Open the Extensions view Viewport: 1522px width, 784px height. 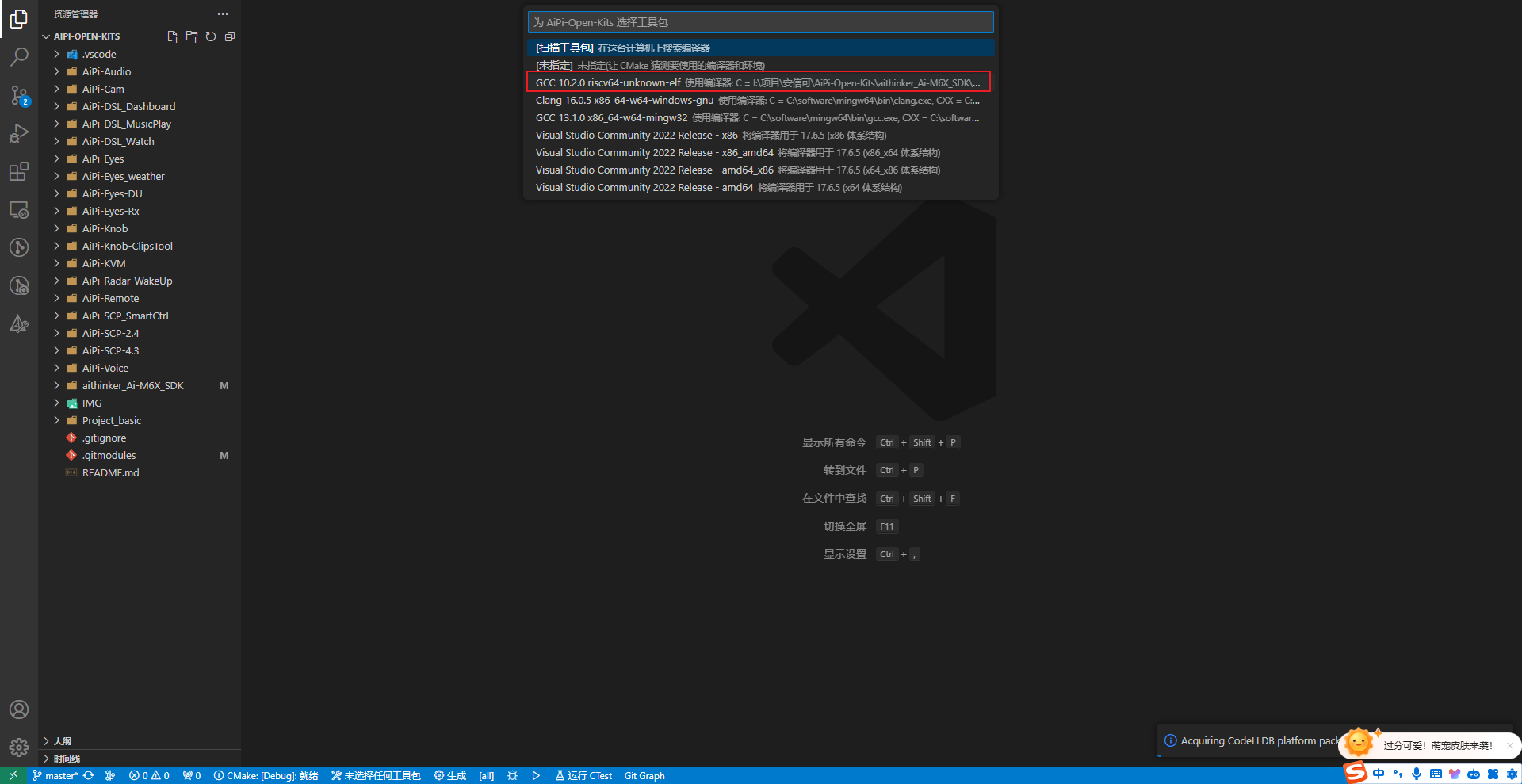click(x=19, y=171)
